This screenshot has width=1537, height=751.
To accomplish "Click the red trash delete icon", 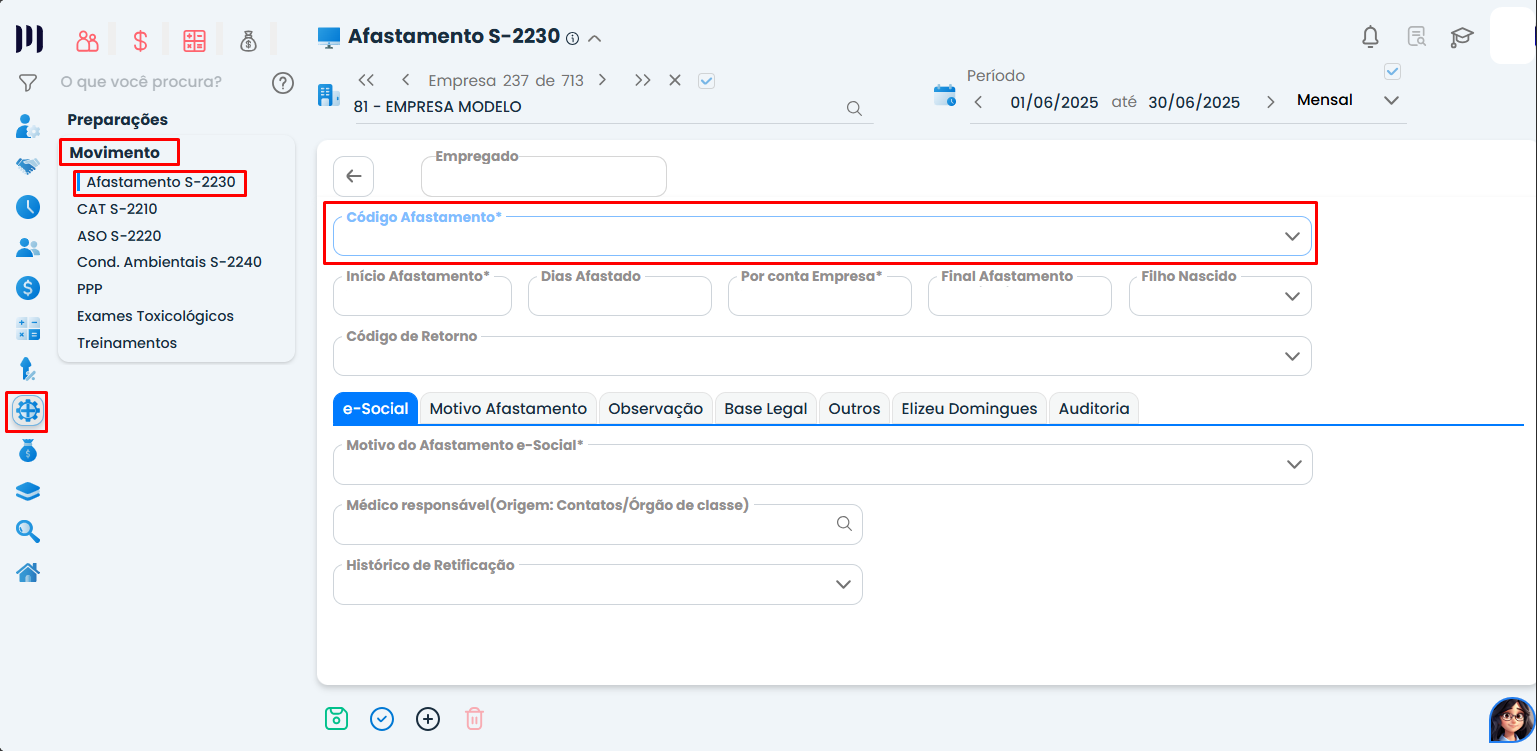I will click(475, 718).
